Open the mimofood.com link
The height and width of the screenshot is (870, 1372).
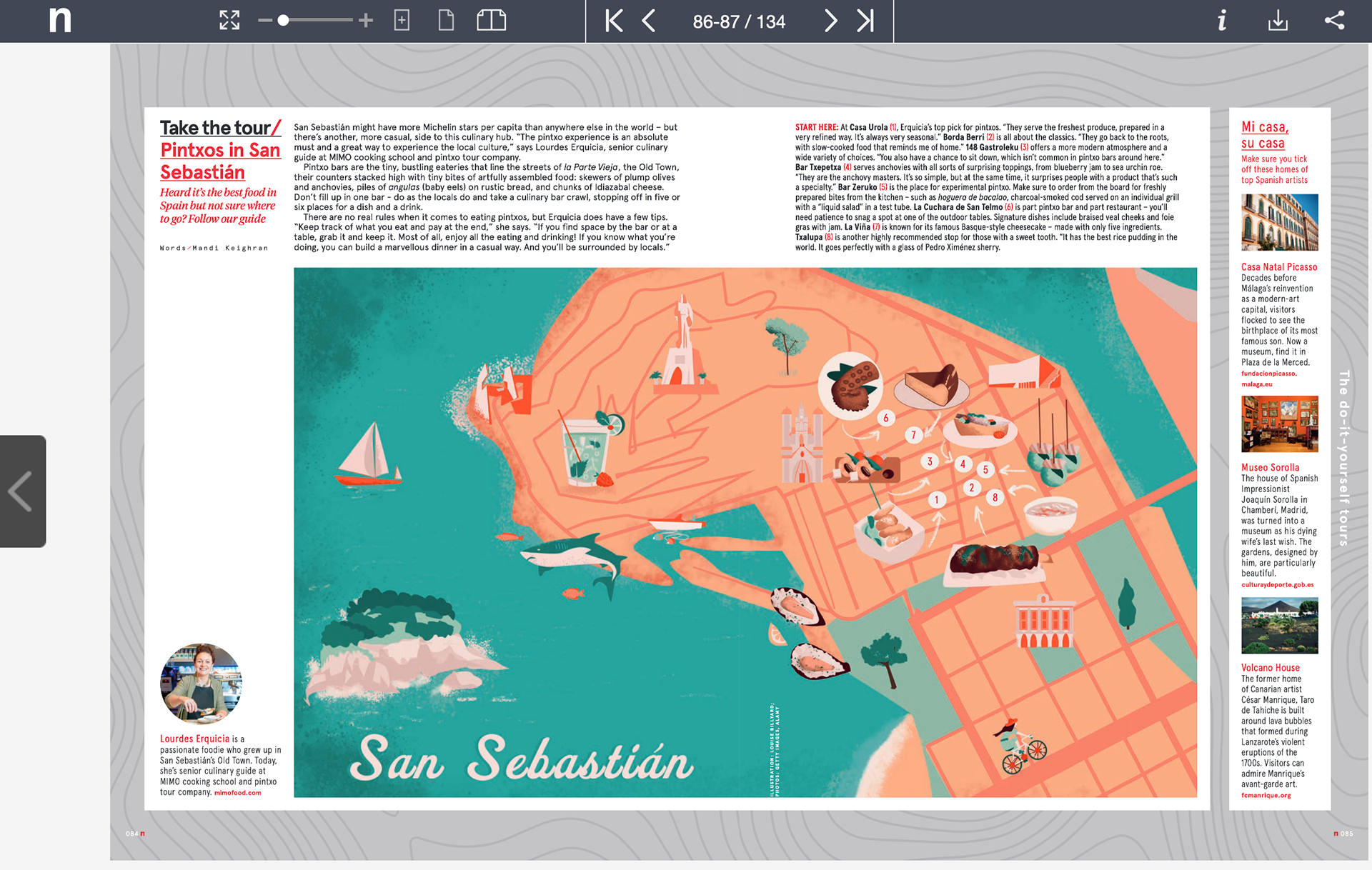237,793
